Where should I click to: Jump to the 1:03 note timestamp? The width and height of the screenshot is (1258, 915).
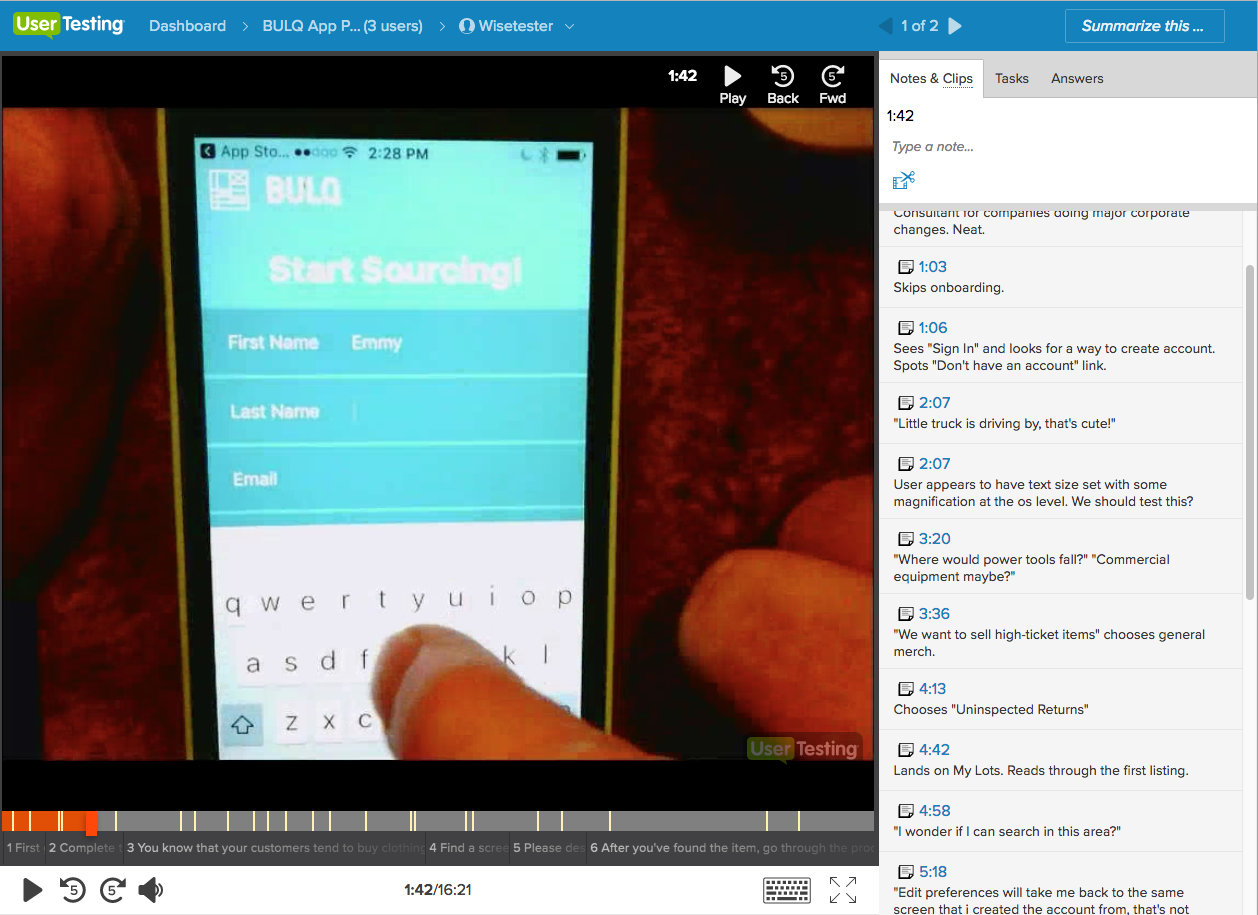[x=933, y=267]
